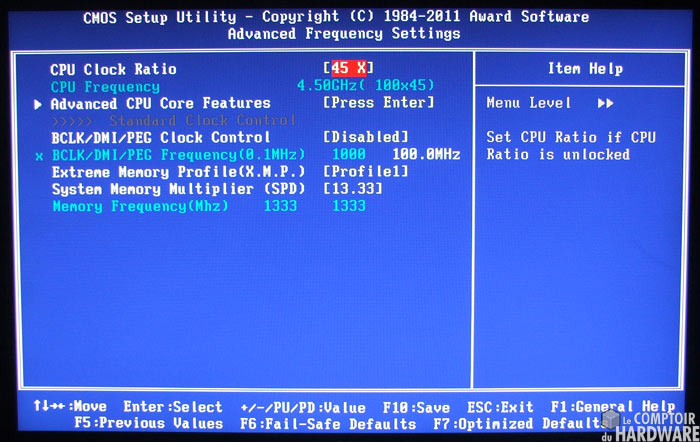Image resolution: width=700 pixels, height=442 pixels.
Task: Click the Item Help panel heading
Action: pyautogui.click(x=585, y=69)
